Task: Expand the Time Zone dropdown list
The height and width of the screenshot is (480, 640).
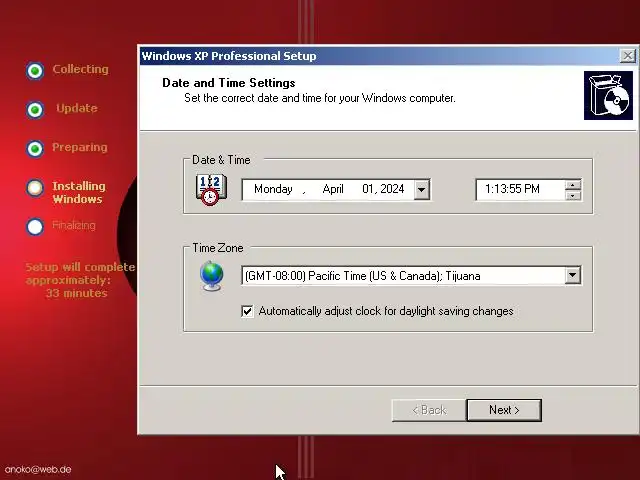Action: pyautogui.click(x=573, y=276)
